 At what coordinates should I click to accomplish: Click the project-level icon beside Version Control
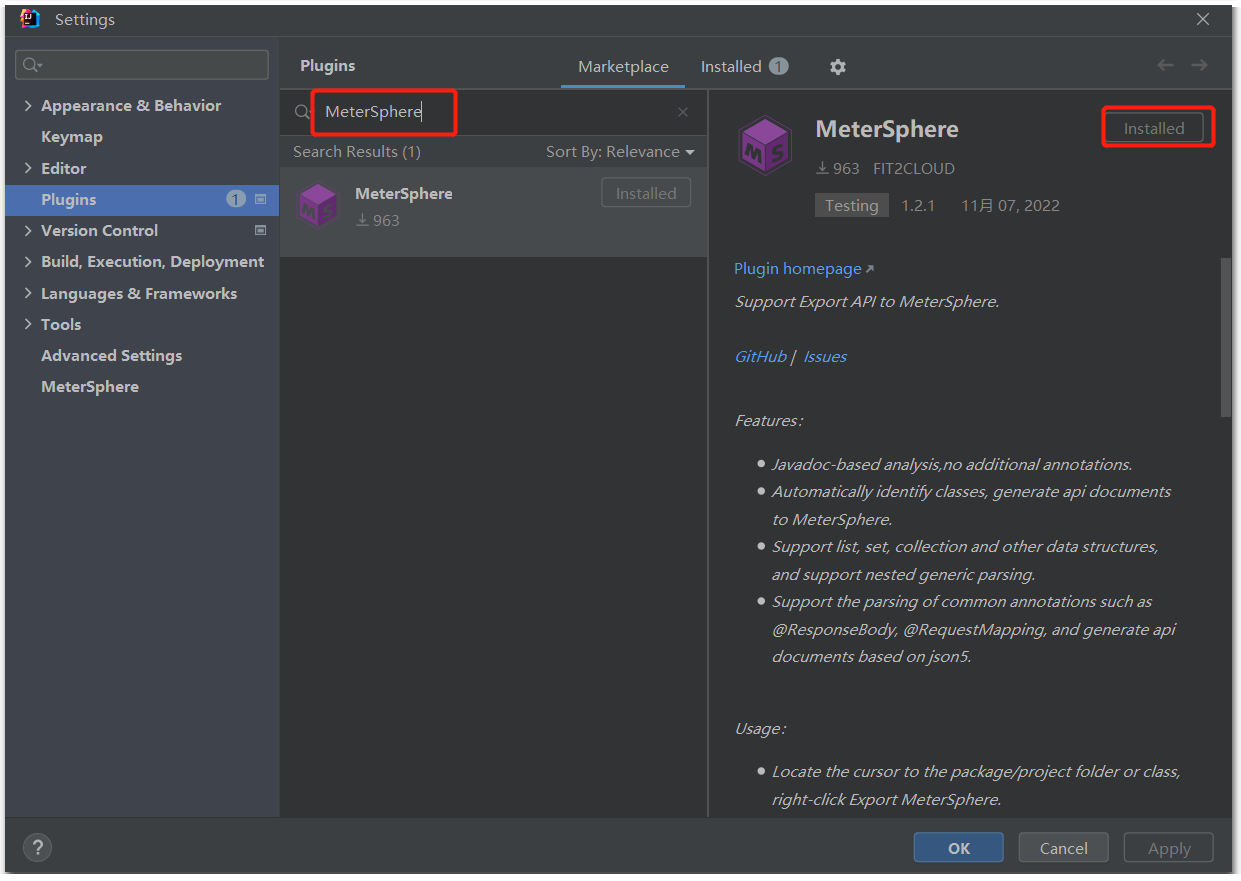click(x=261, y=230)
